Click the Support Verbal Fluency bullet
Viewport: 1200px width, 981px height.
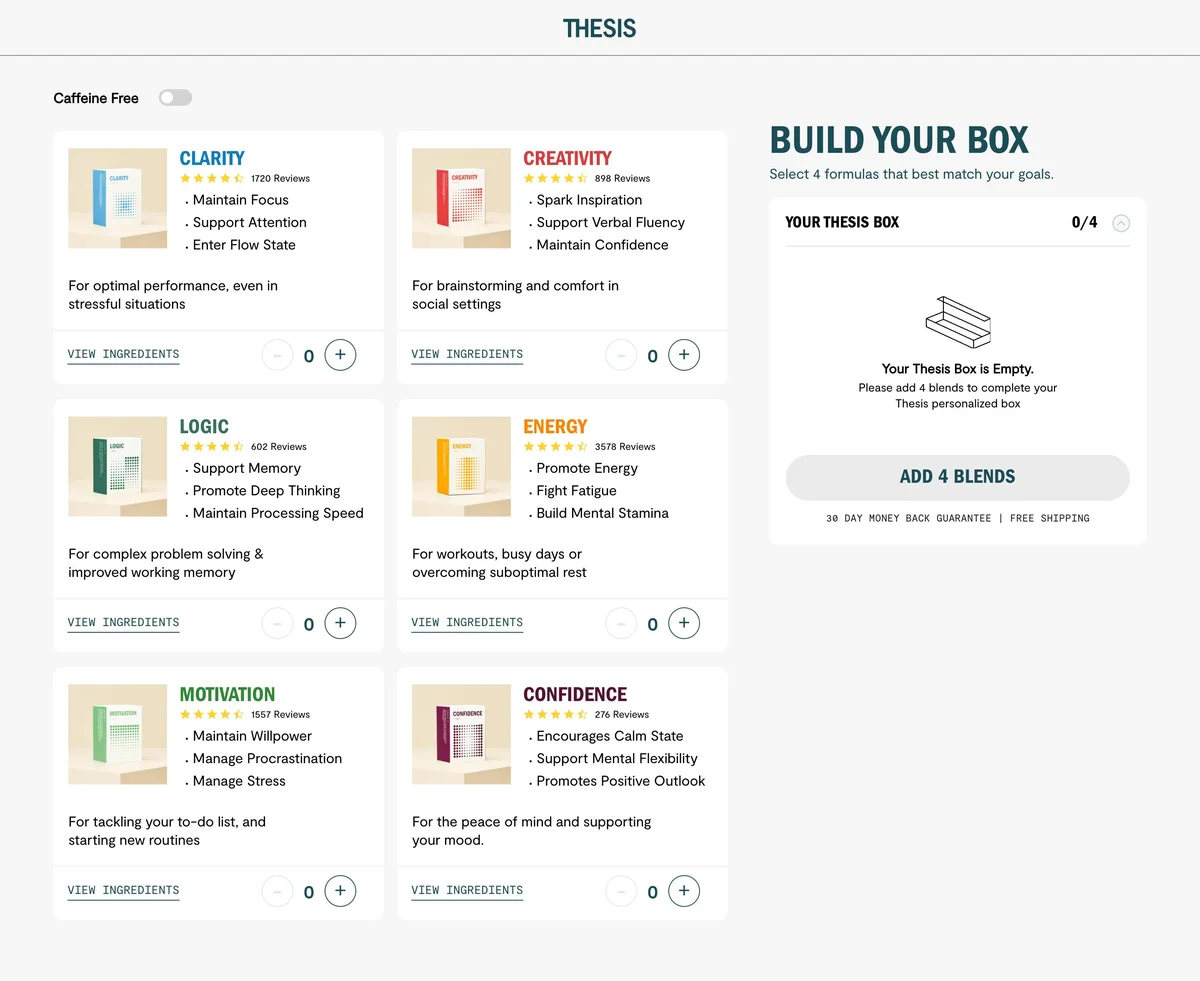(611, 222)
